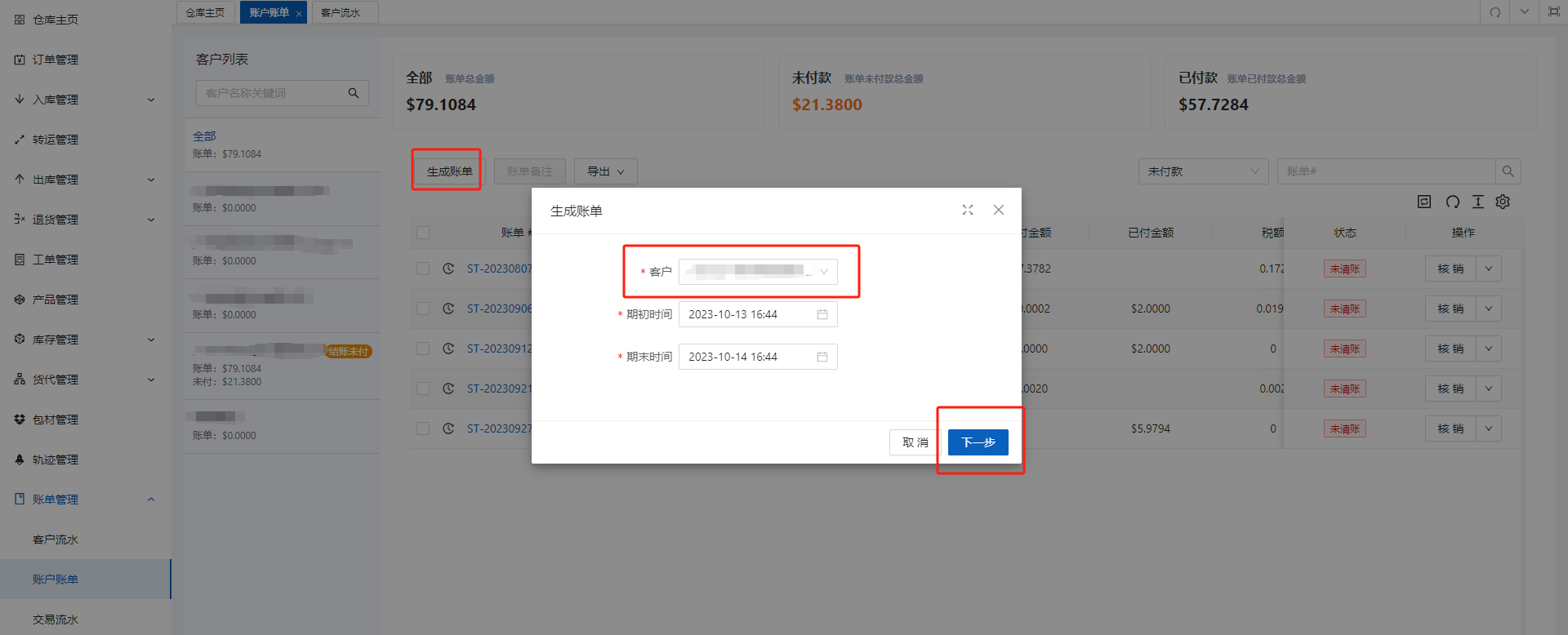Open 工单管理 in the sidebar

tap(56, 260)
